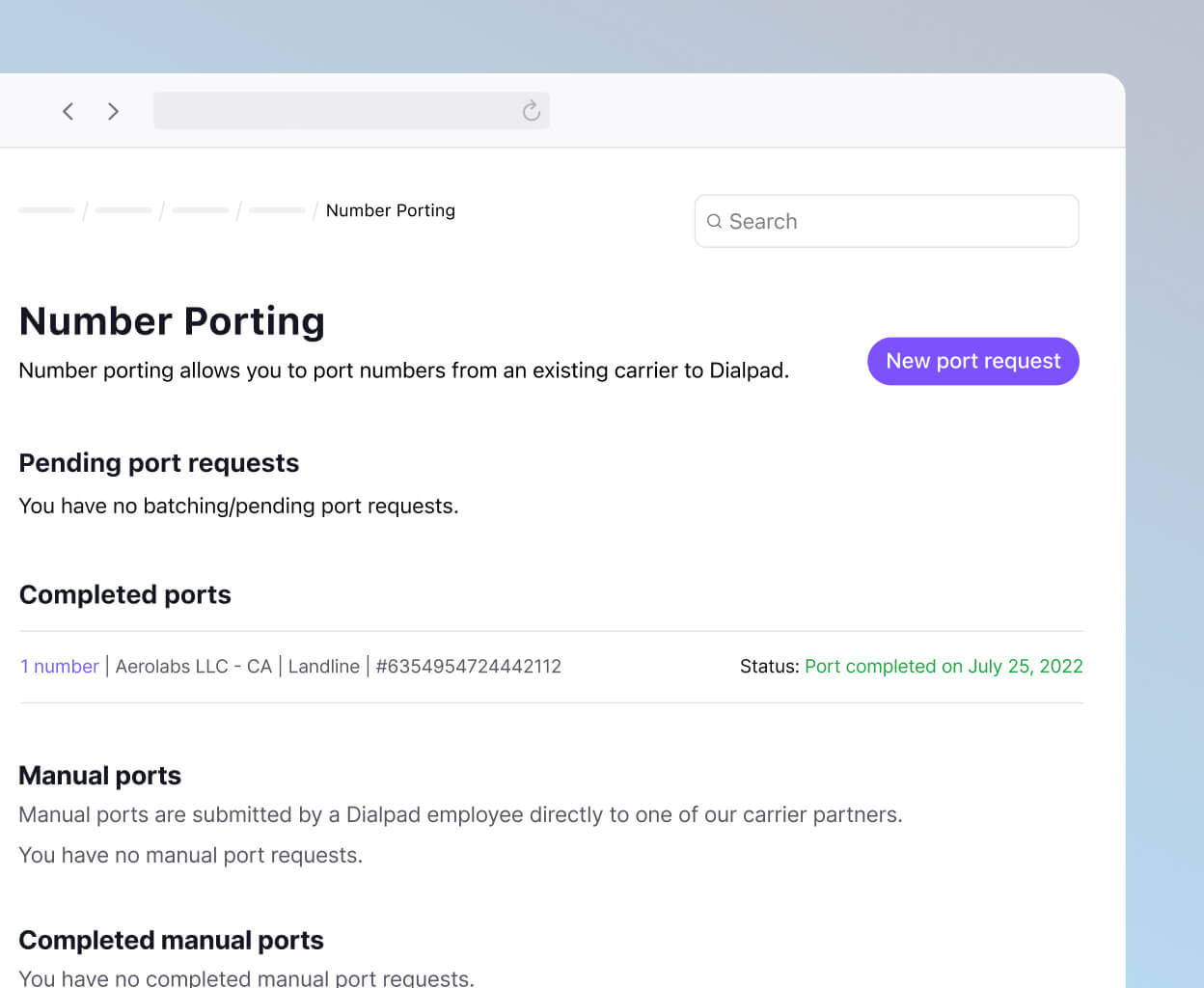Click the New port request button

972,361
